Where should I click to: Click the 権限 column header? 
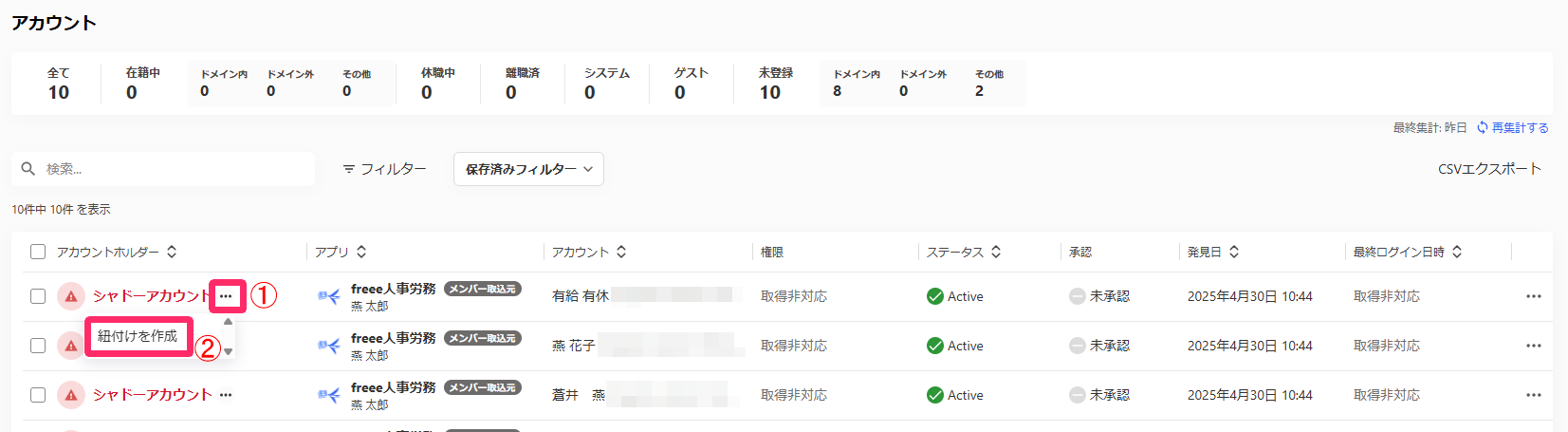point(772,252)
